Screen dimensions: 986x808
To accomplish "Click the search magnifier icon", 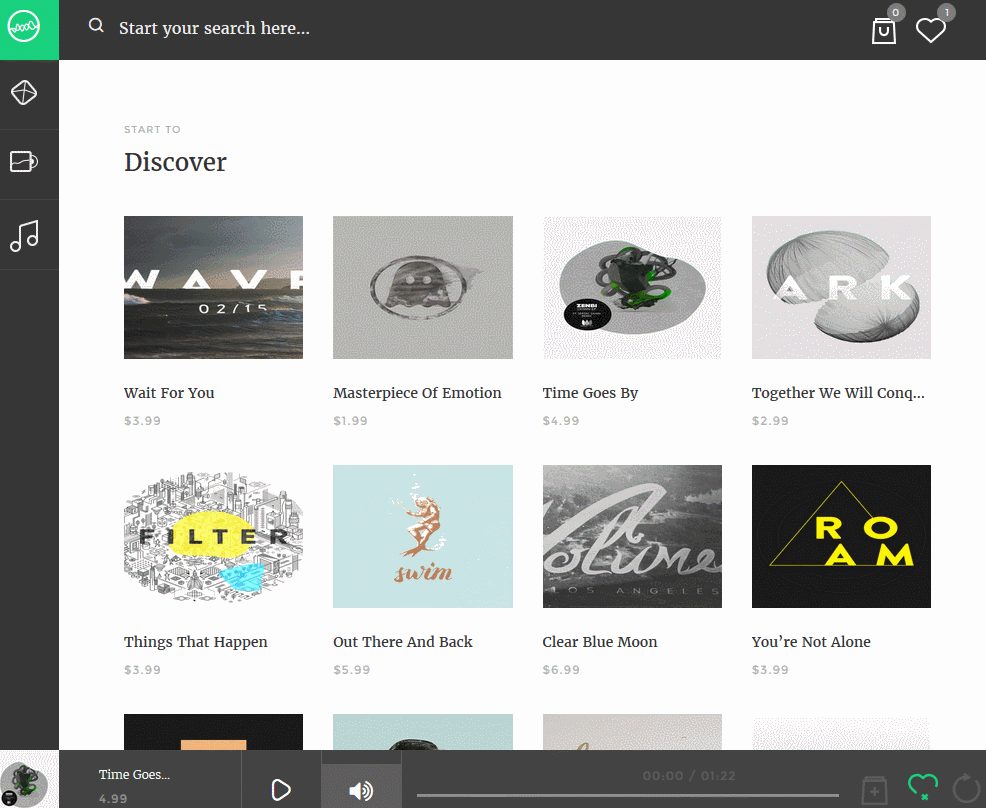I will [x=96, y=26].
